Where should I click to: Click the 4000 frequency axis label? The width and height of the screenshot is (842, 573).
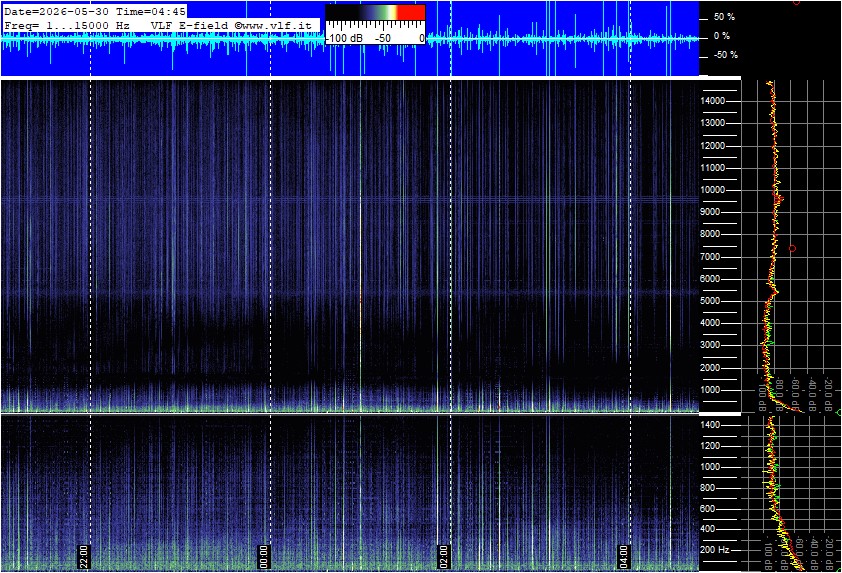[x=710, y=323]
